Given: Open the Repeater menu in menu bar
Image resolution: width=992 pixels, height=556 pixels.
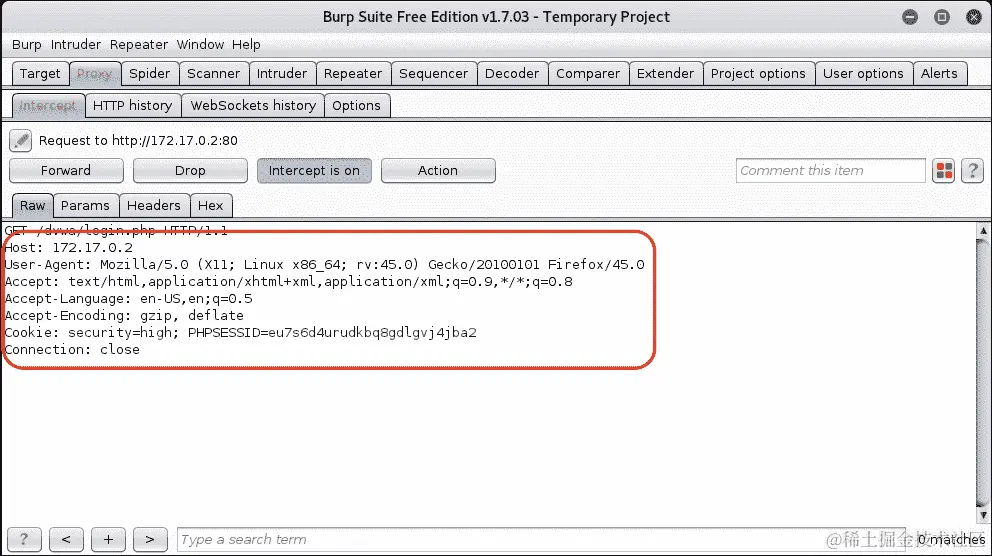Looking at the screenshot, I should click(x=139, y=44).
